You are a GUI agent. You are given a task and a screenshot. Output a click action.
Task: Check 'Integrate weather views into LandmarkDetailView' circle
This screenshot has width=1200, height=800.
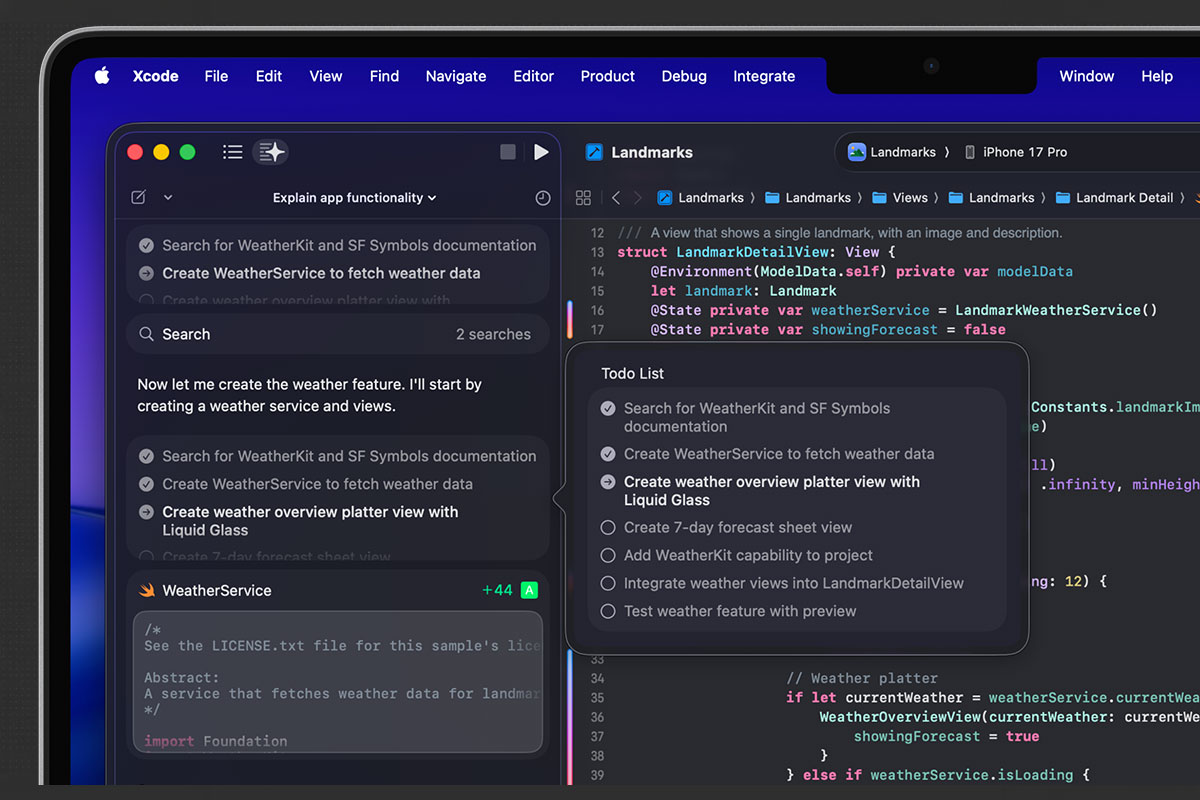click(608, 583)
